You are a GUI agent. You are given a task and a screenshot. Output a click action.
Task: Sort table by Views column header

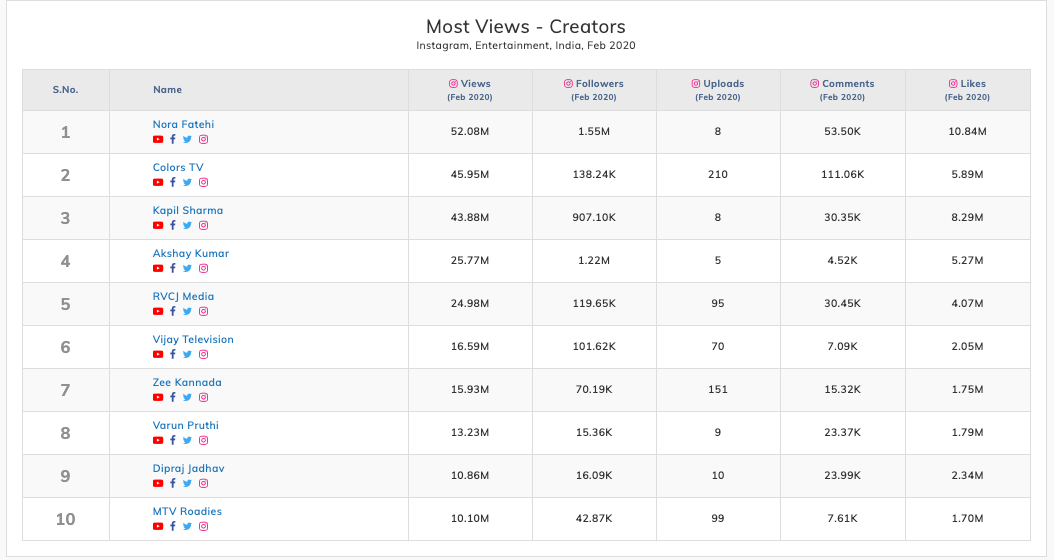(x=470, y=84)
